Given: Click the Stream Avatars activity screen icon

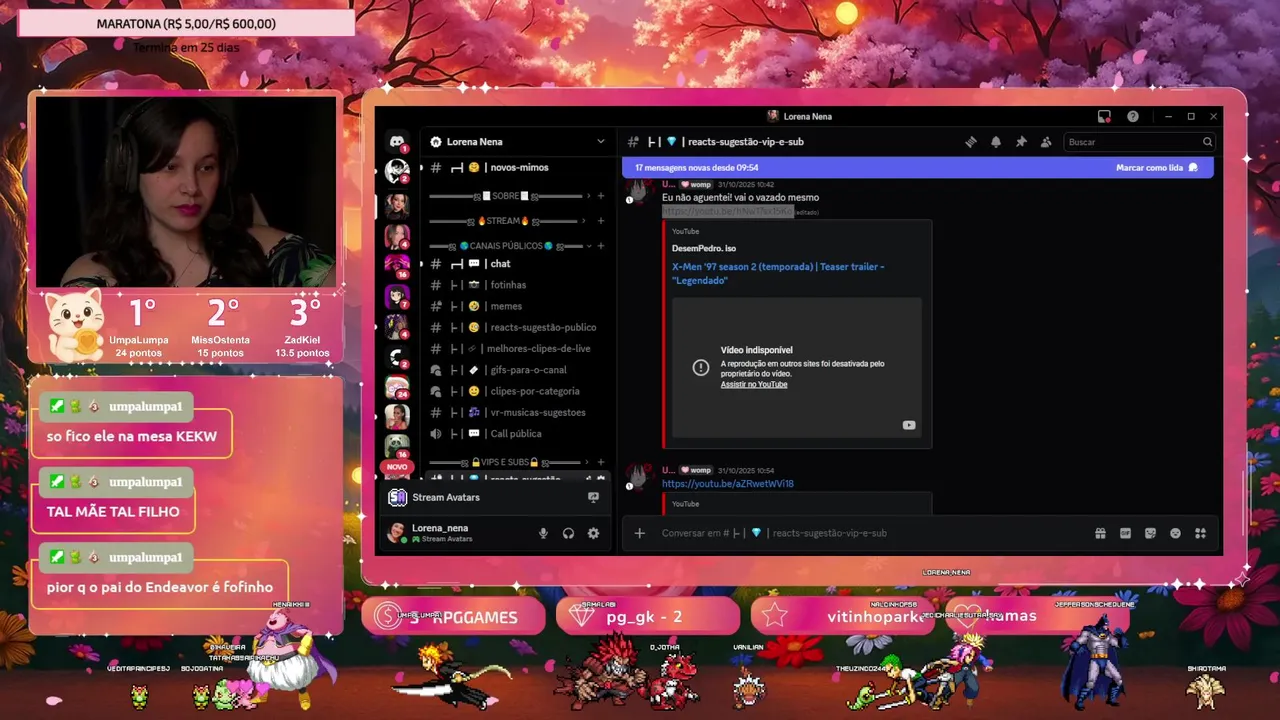Looking at the screenshot, I should click(x=593, y=497).
